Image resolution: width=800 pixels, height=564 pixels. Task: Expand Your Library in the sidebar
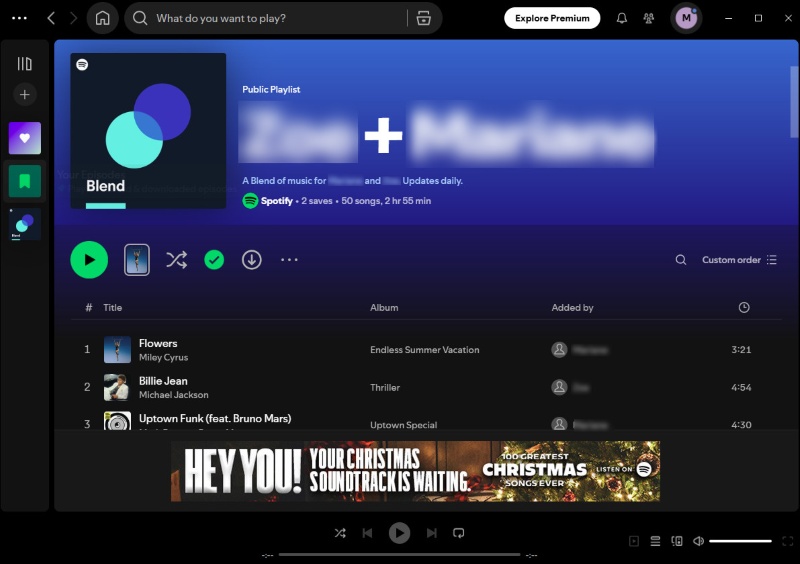coord(24,63)
